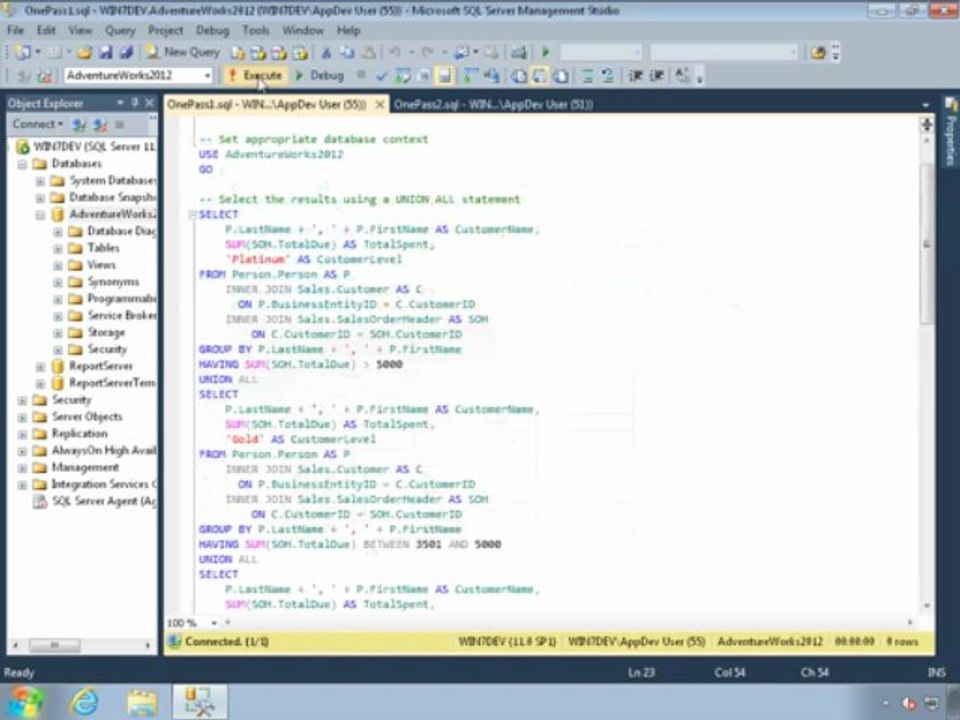960x720 pixels.
Task: Select the OnePass1.sql tab
Action: pos(266,104)
